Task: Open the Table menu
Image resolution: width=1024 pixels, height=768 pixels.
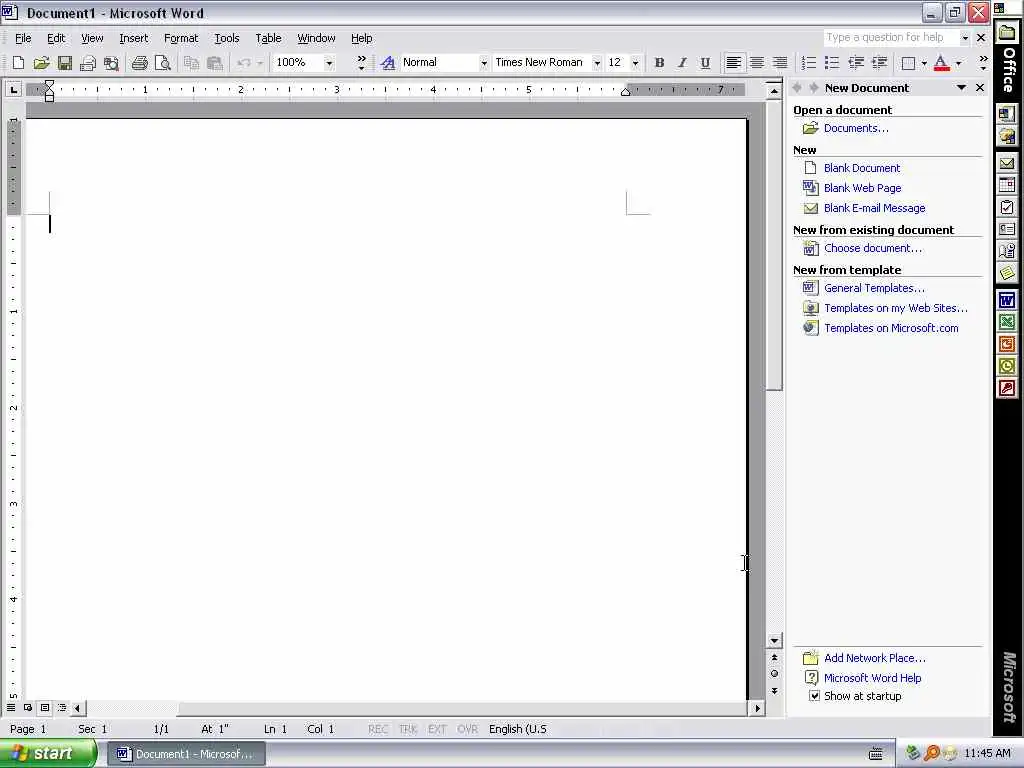Action: (268, 38)
